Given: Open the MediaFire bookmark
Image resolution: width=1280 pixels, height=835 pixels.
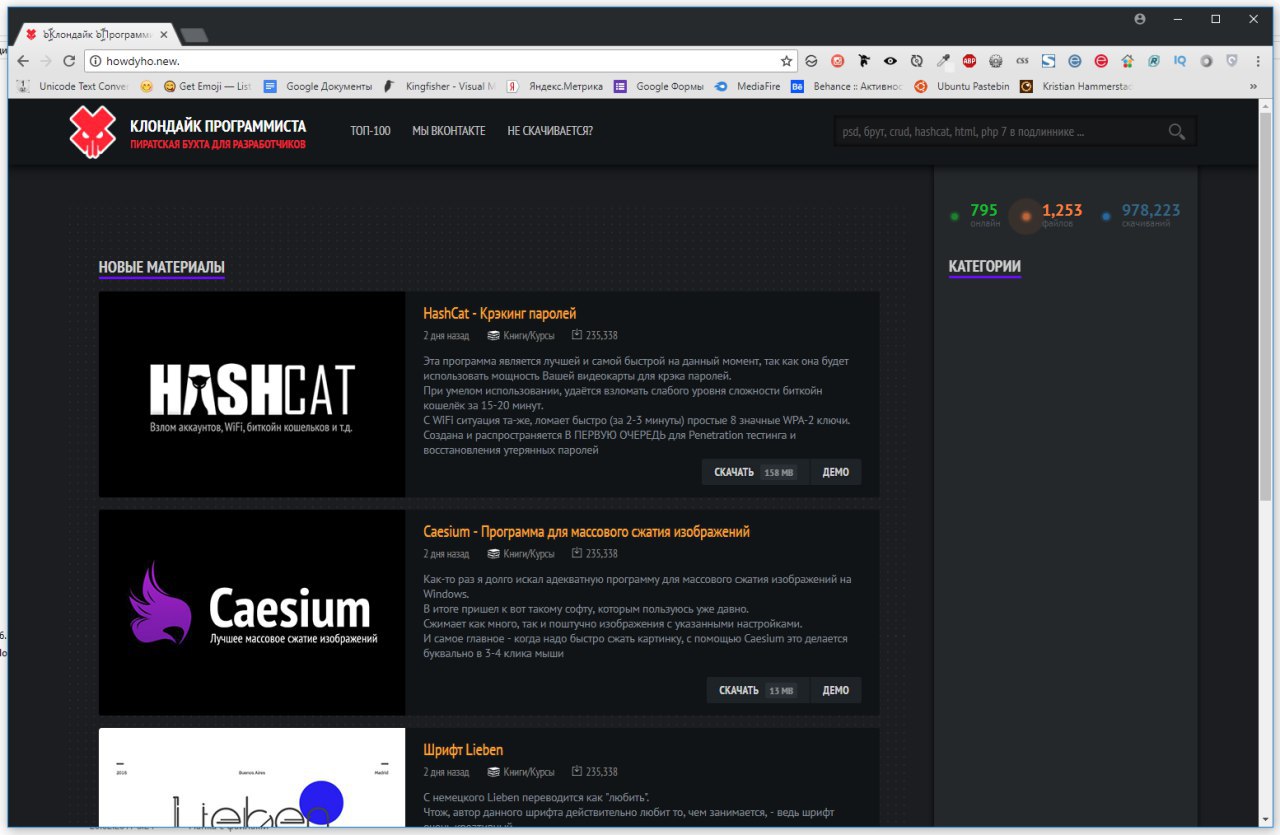Looking at the screenshot, I should [748, 87].
